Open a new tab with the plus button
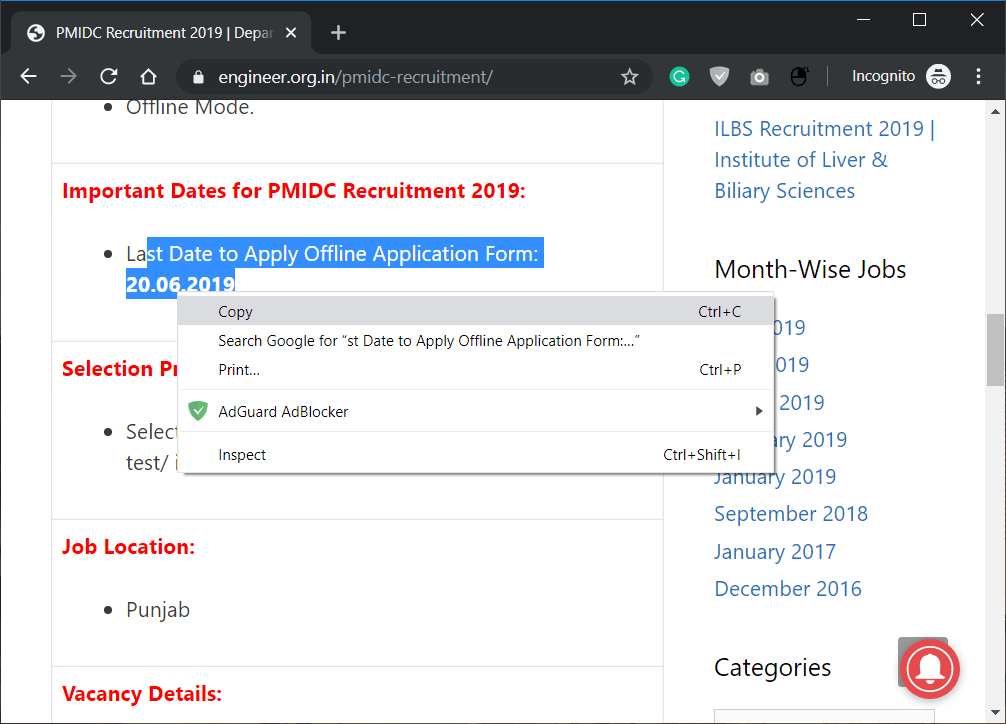 [x=338, y=33]
